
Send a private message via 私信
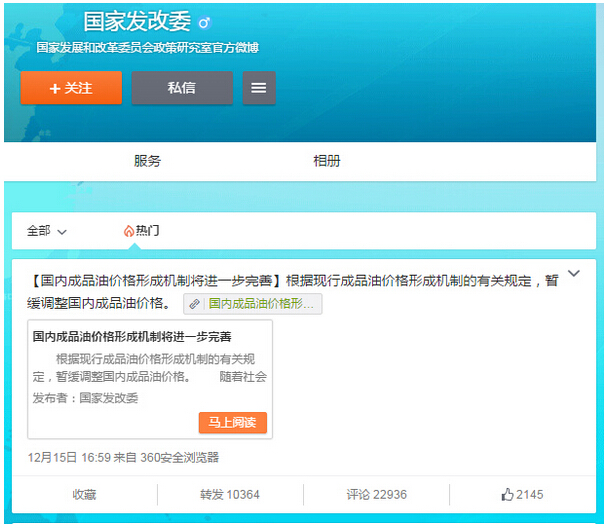(182, 88)
